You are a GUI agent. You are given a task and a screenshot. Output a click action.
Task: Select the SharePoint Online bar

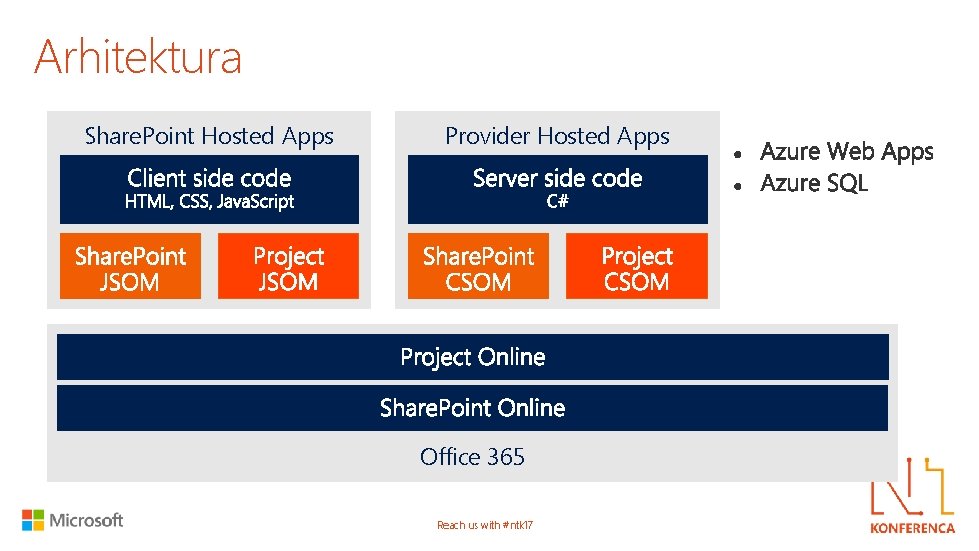click(x=473, y=408)
